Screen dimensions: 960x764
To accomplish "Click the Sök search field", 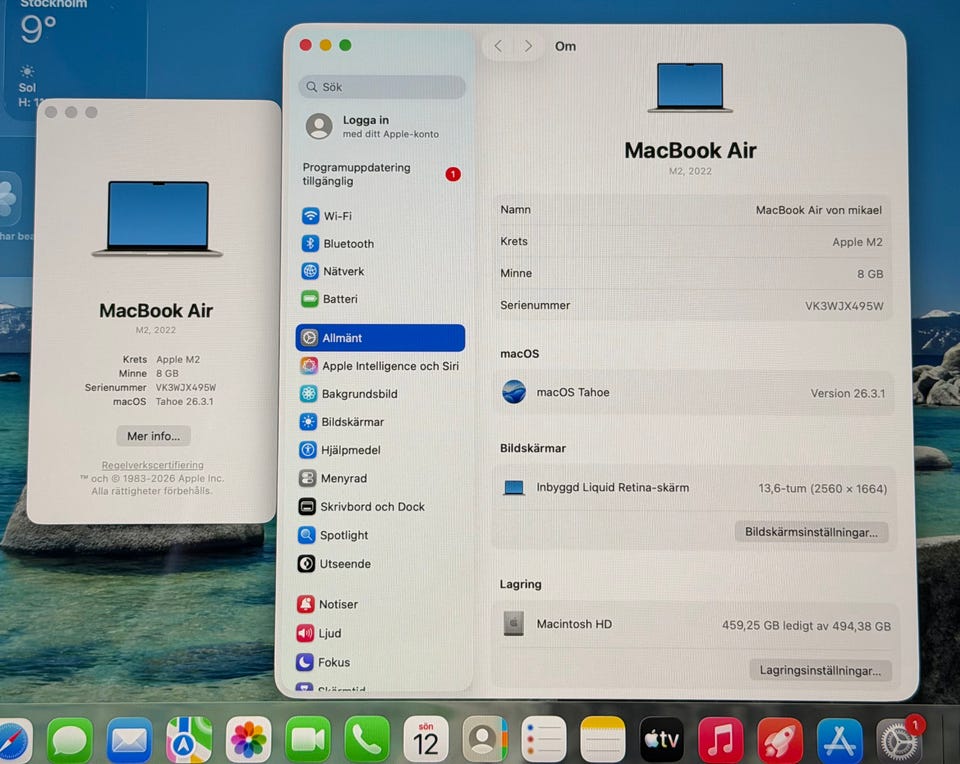I will [382, 87].
